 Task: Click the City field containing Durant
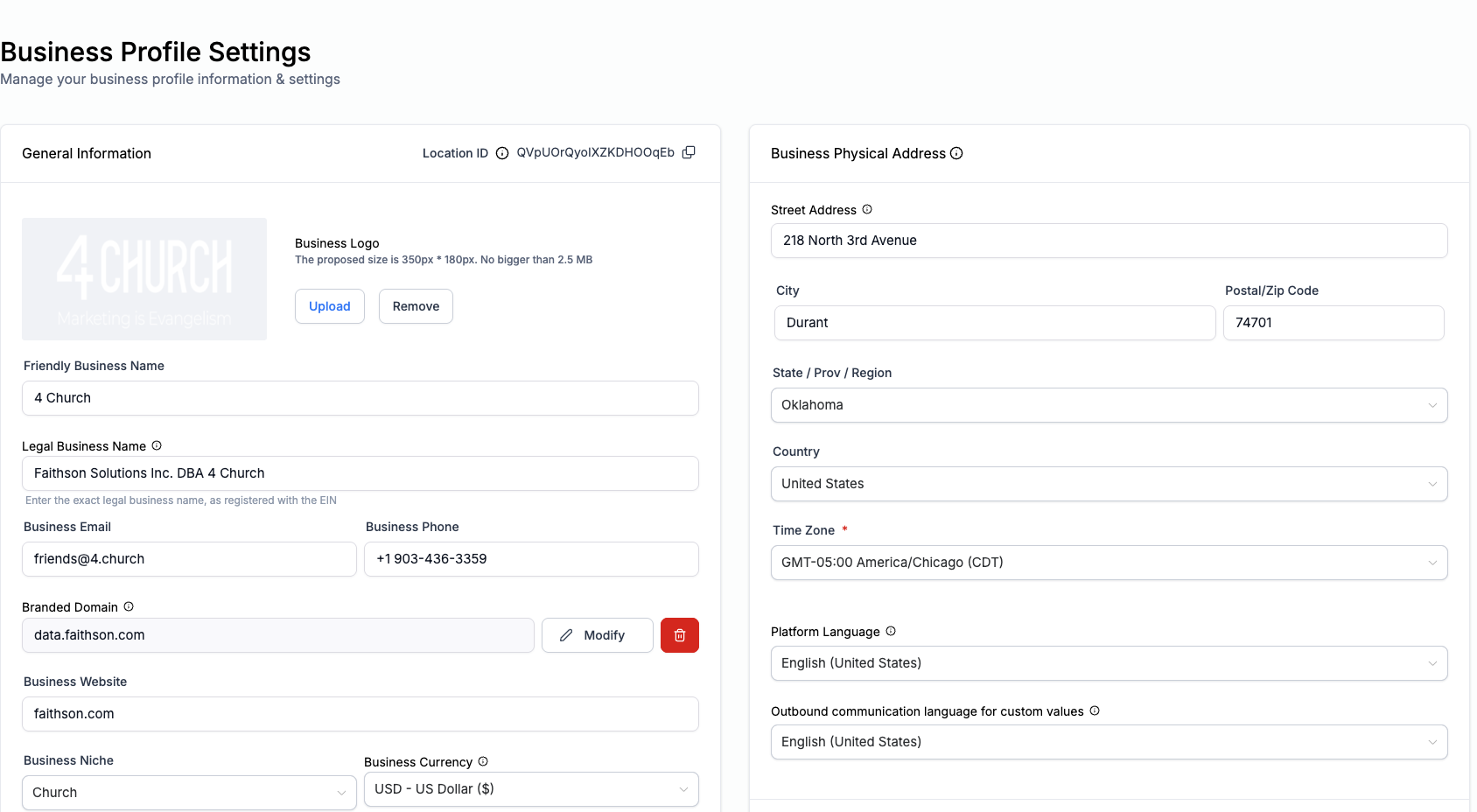tap(995, 323)
